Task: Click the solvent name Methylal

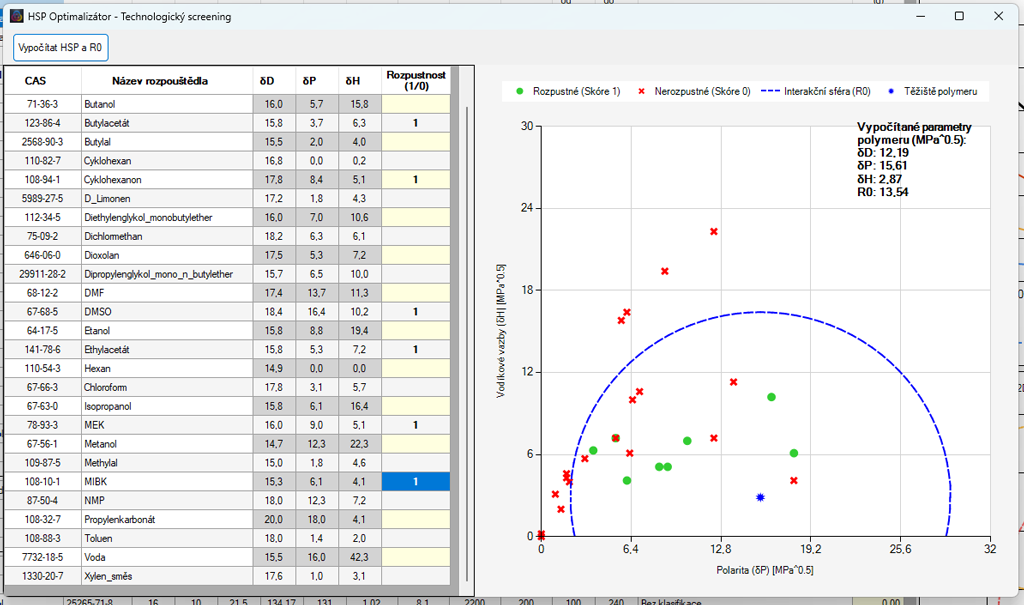Action: [101, 463]
